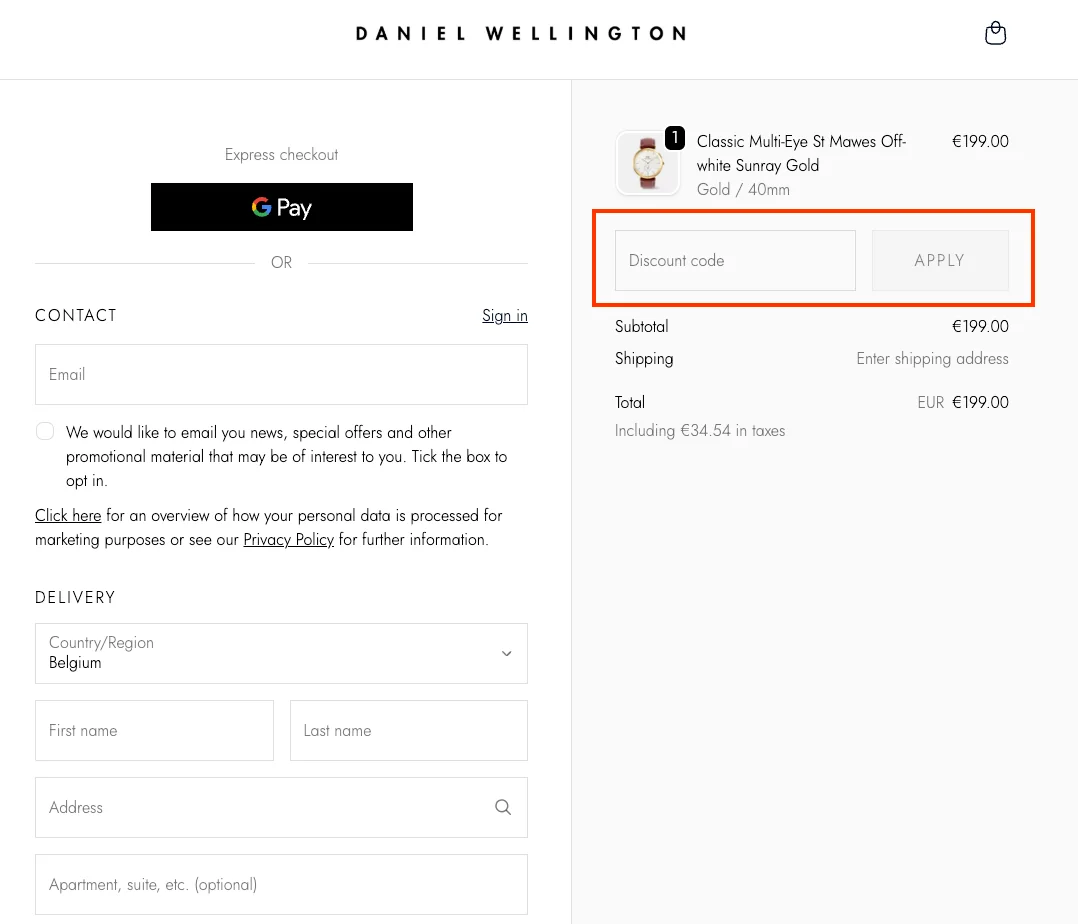
Task: Click the Daniel Wellington logo
Action: coord(521,32)
